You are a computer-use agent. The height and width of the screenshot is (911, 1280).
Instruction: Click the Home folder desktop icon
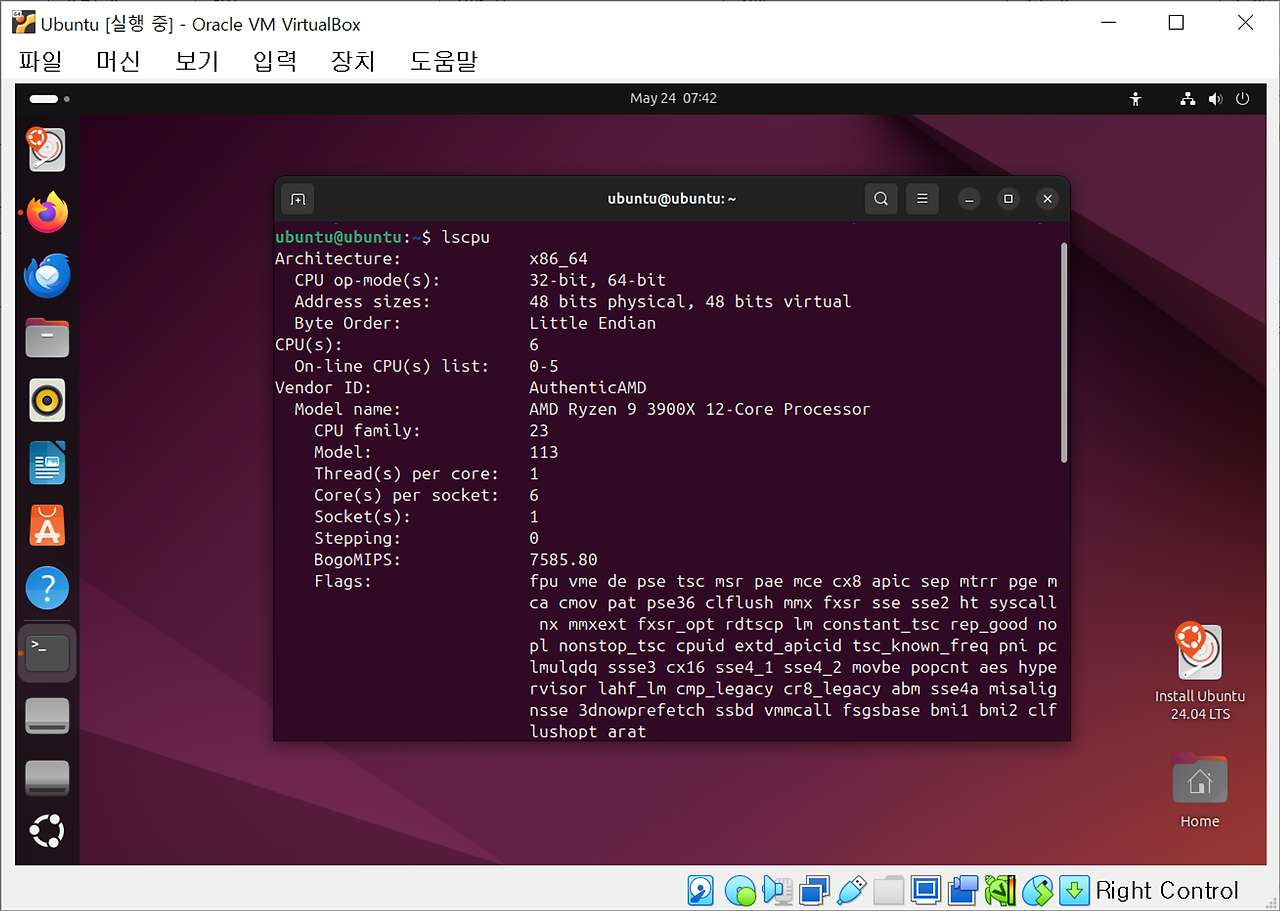1200,791
